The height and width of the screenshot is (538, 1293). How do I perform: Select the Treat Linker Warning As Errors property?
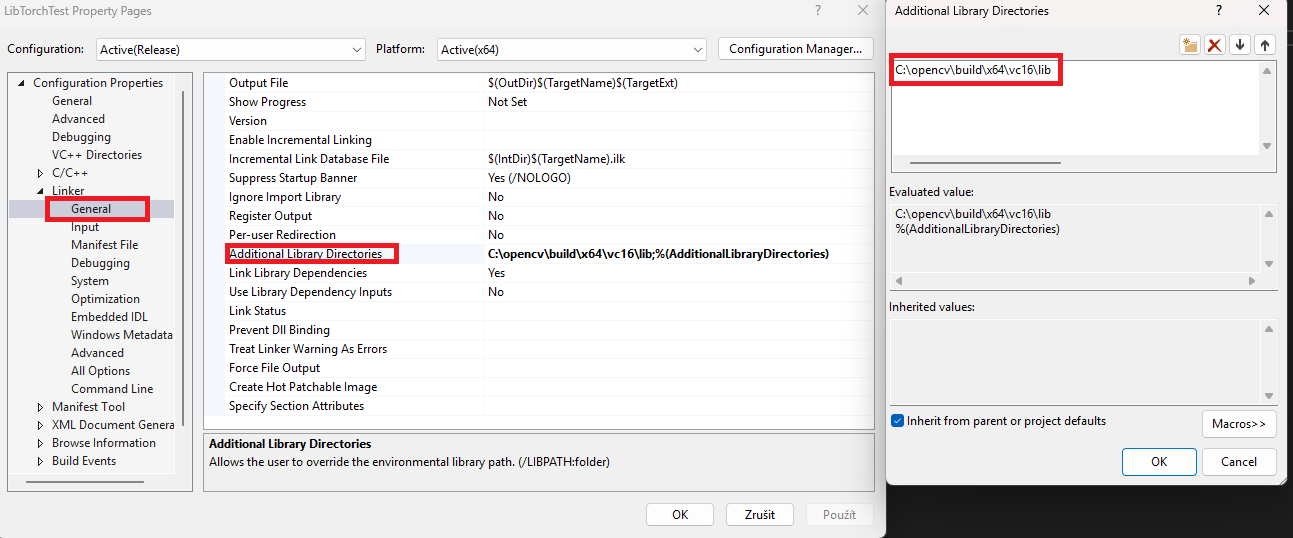click(x=308, y=349)
